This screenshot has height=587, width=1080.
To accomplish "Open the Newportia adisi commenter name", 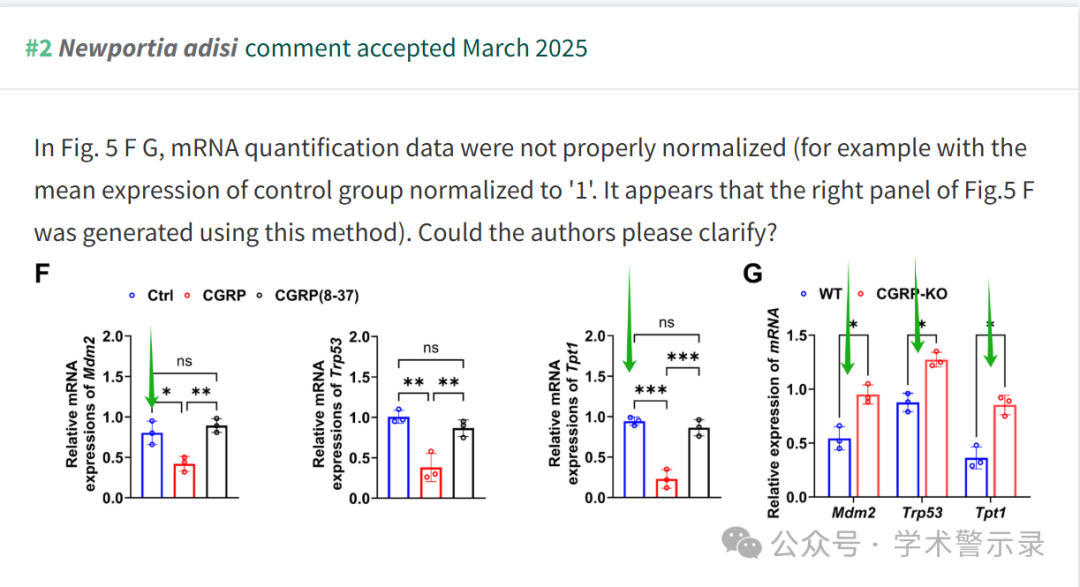I will click(x=148, y=48).
